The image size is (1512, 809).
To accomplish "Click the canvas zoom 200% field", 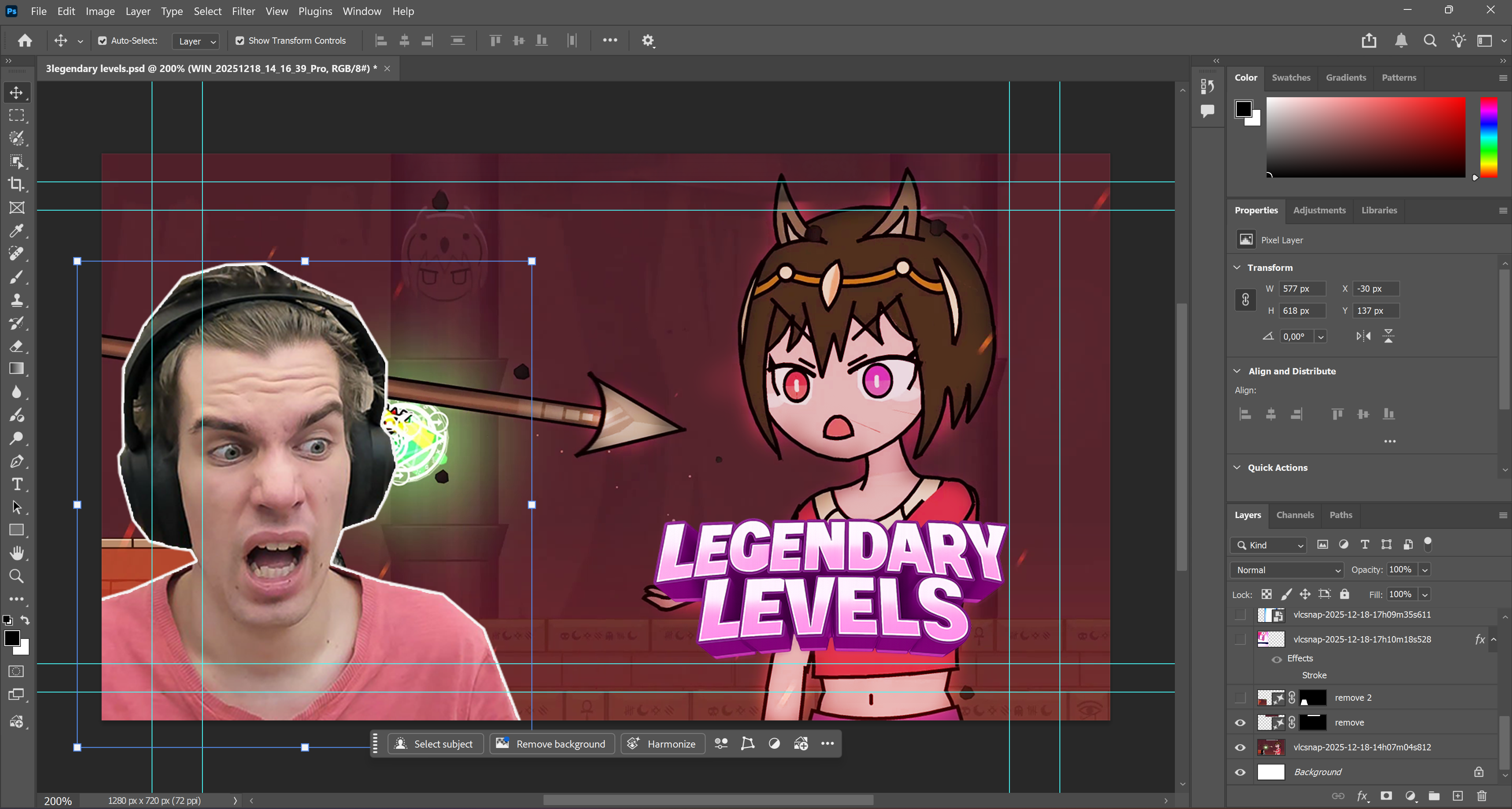I will click(x=58, y=801).
